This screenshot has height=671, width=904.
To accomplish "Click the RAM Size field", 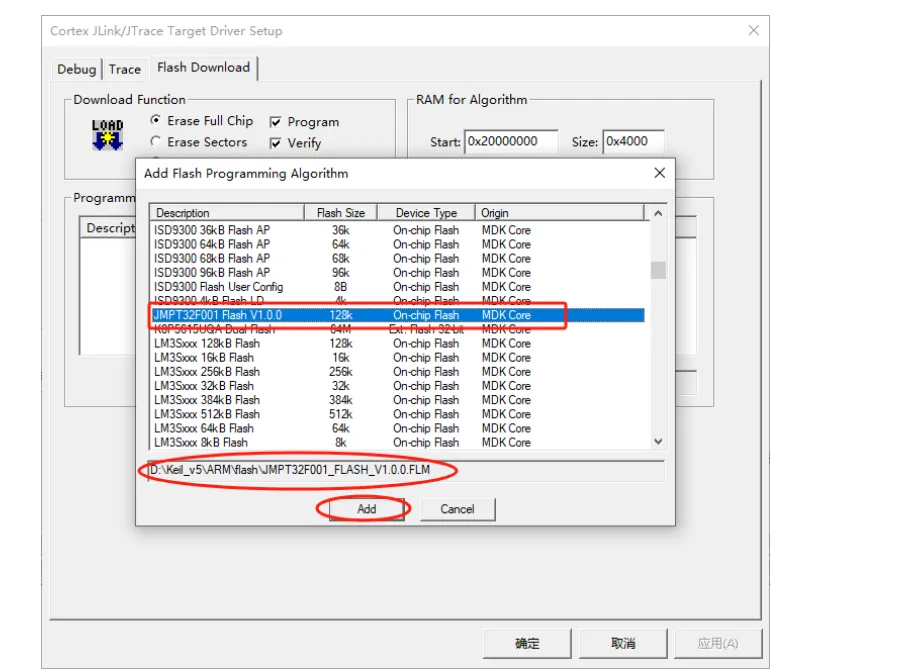I will [634, 142].
